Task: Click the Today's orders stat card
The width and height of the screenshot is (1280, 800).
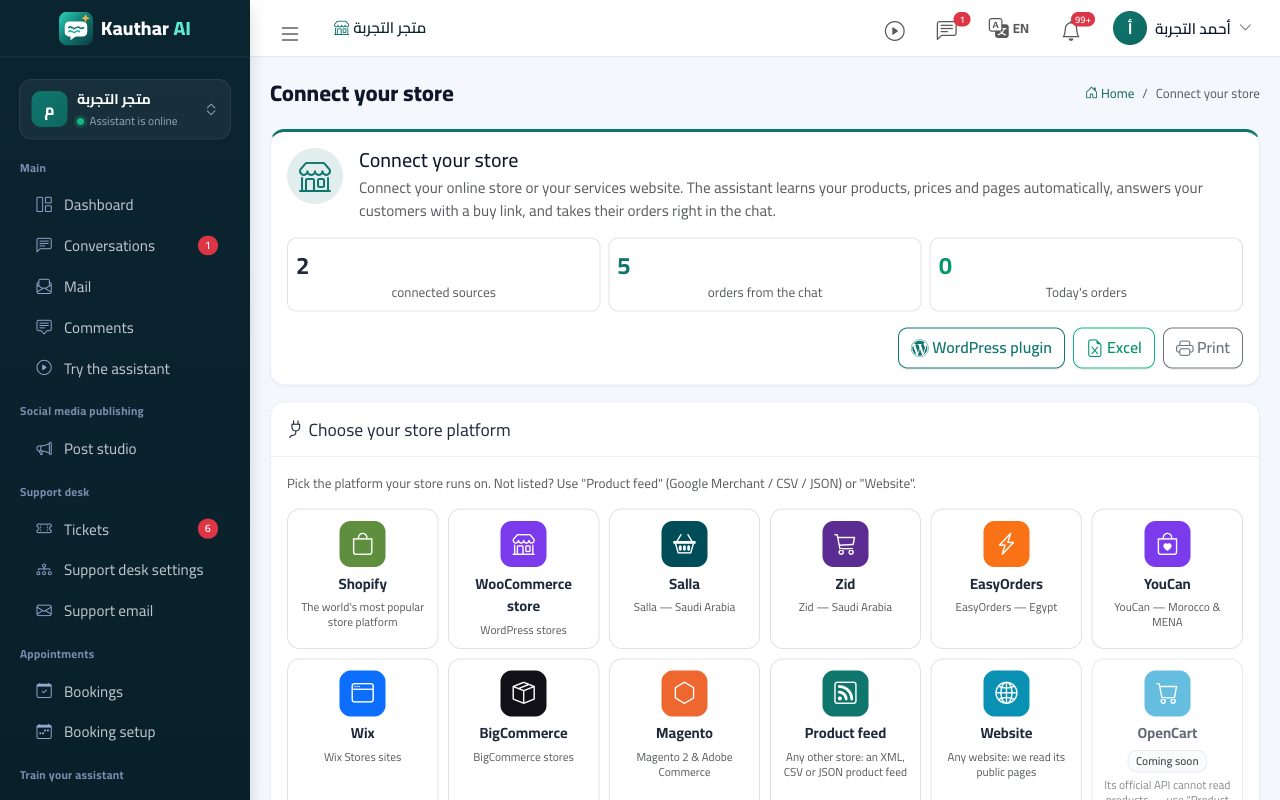Action: 1086,274
